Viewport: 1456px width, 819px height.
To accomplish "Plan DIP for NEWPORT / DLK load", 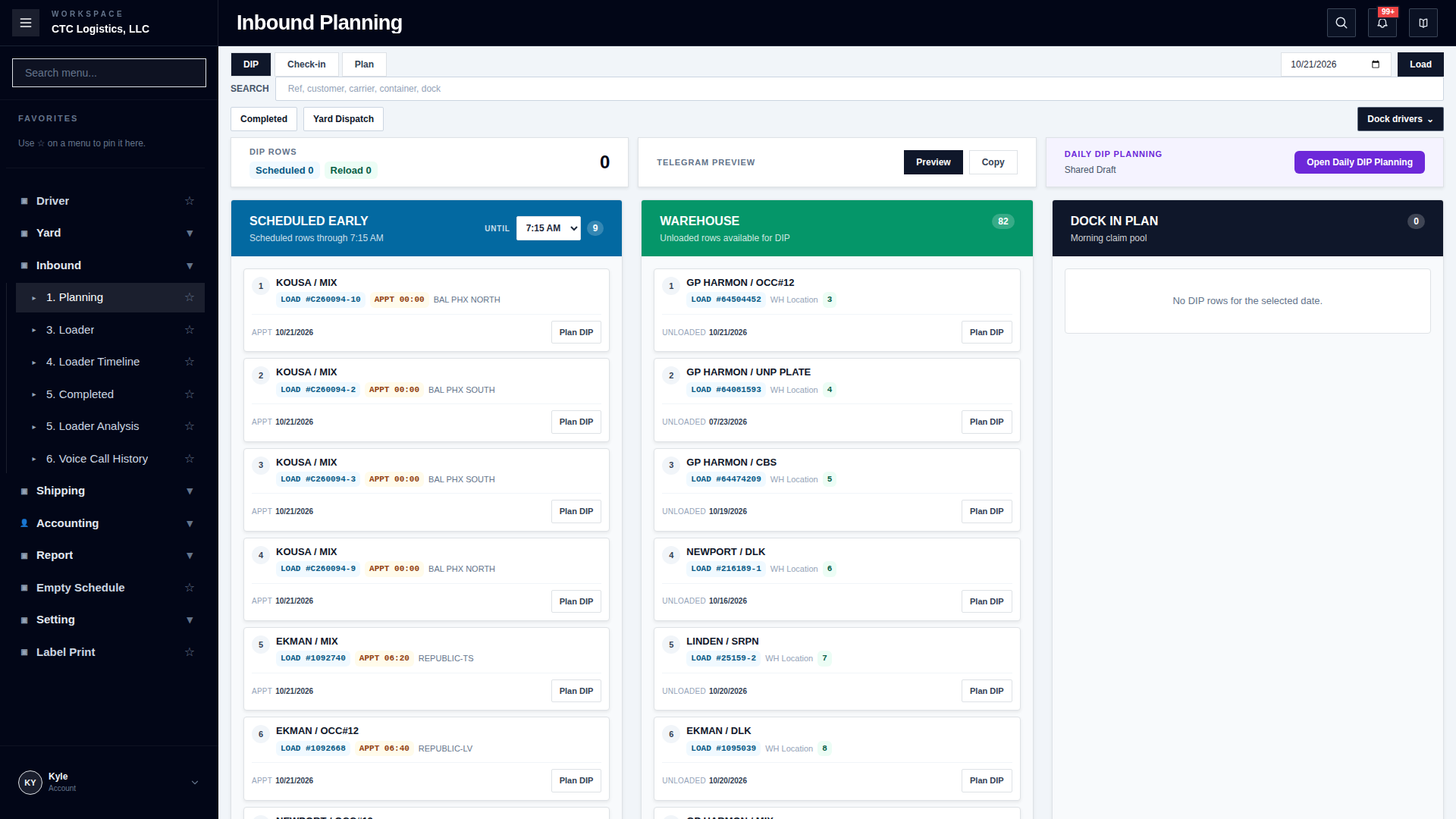I will (987, 601).
